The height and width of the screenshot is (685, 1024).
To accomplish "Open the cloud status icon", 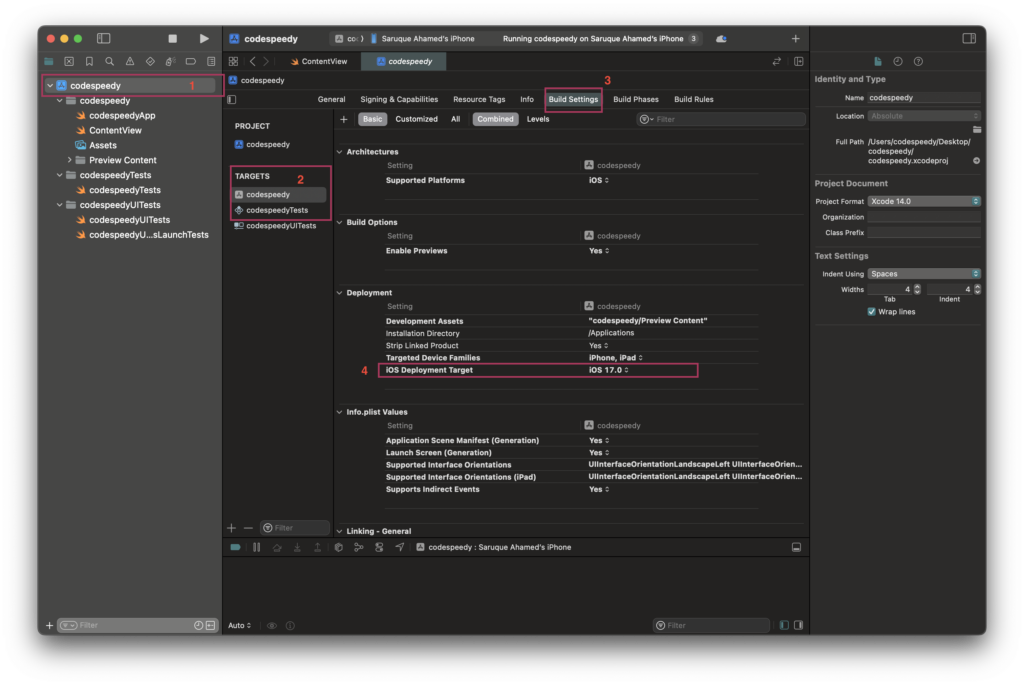I will point(722,39).
